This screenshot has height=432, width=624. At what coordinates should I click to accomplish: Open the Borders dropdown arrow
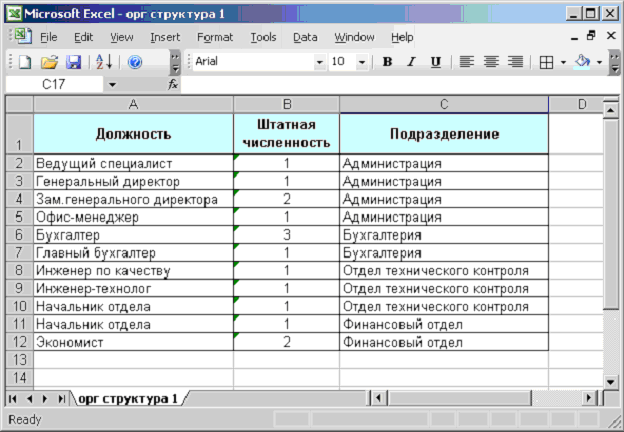pos(563,62)
